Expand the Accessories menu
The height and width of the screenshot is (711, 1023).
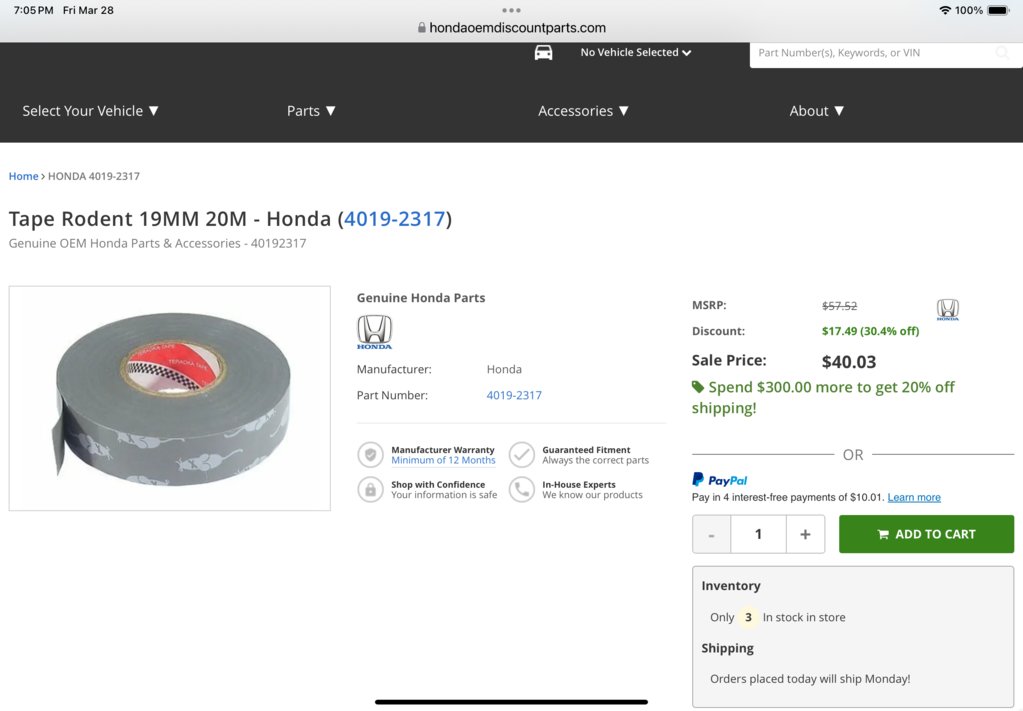(x=583, y=111)
